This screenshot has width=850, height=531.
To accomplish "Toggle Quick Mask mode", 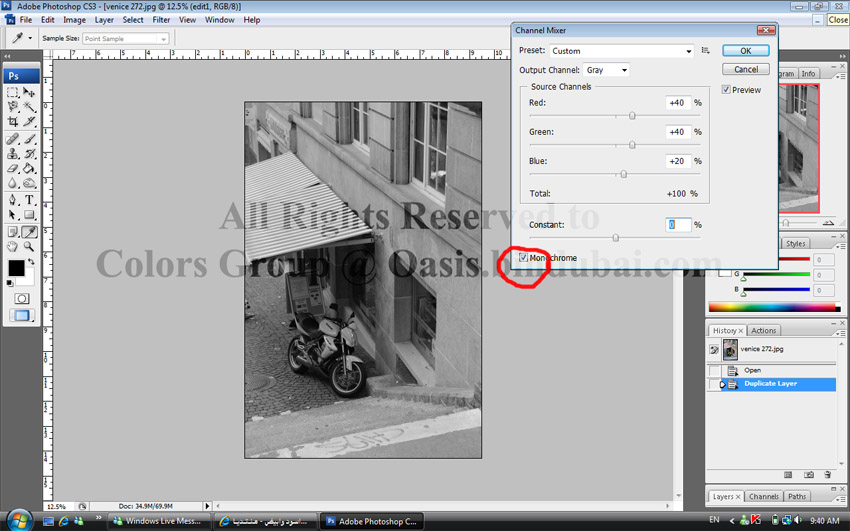I will [x=22, y=299].
